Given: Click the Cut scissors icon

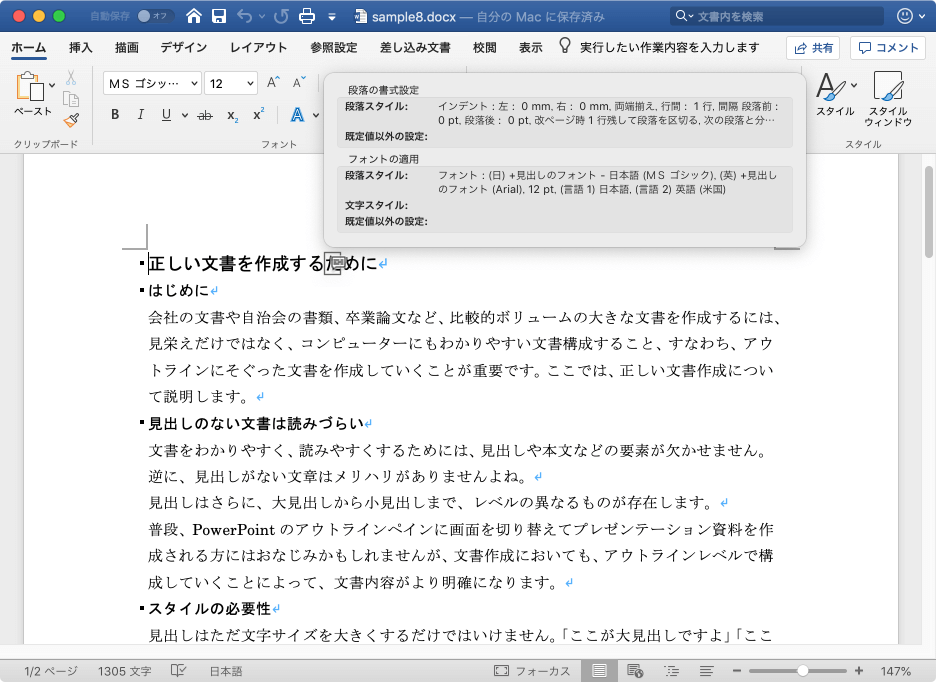Looking at the screenshot, I should tap(71, 78).
